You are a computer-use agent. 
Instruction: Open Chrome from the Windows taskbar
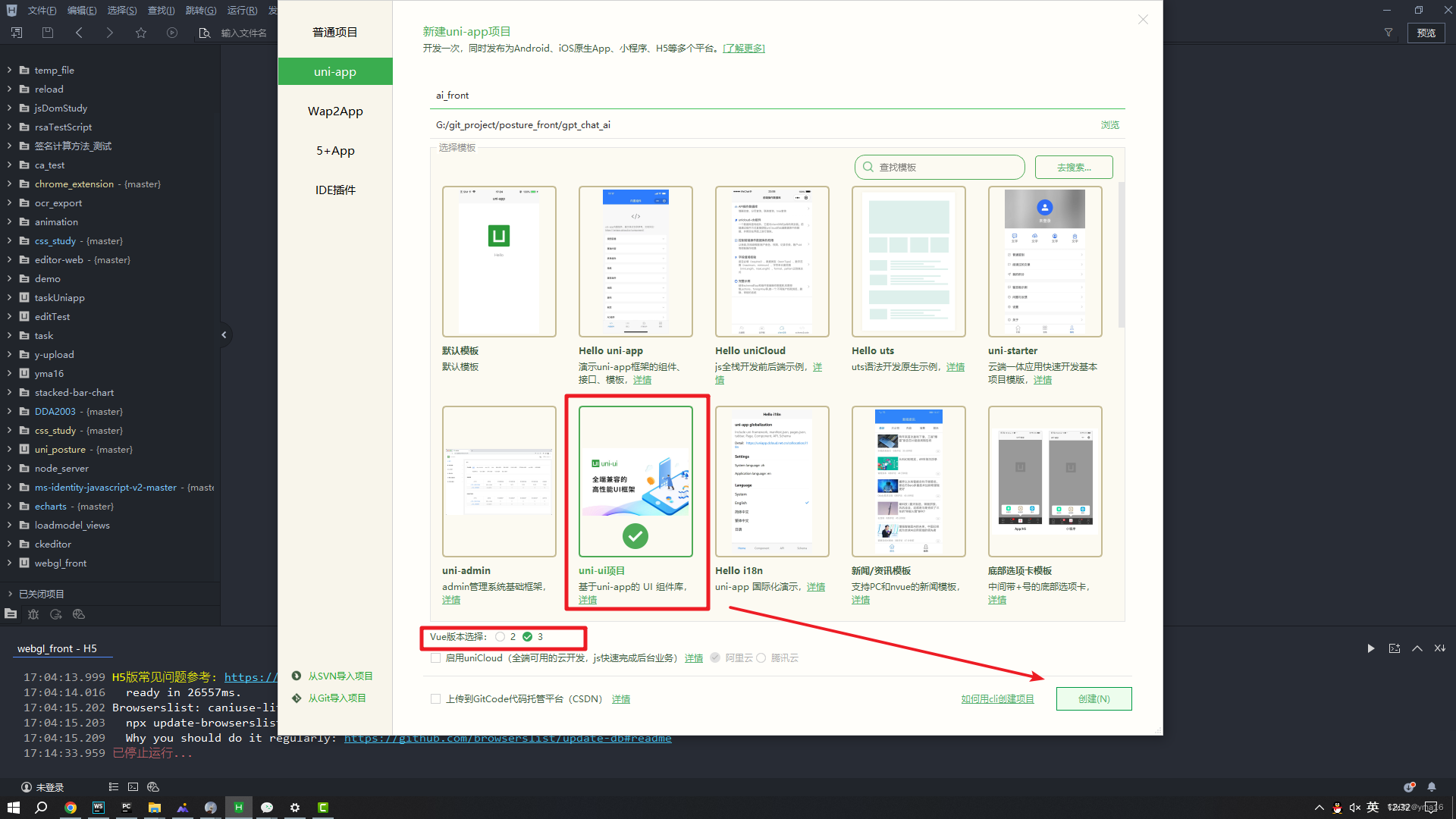click(71, 808)
